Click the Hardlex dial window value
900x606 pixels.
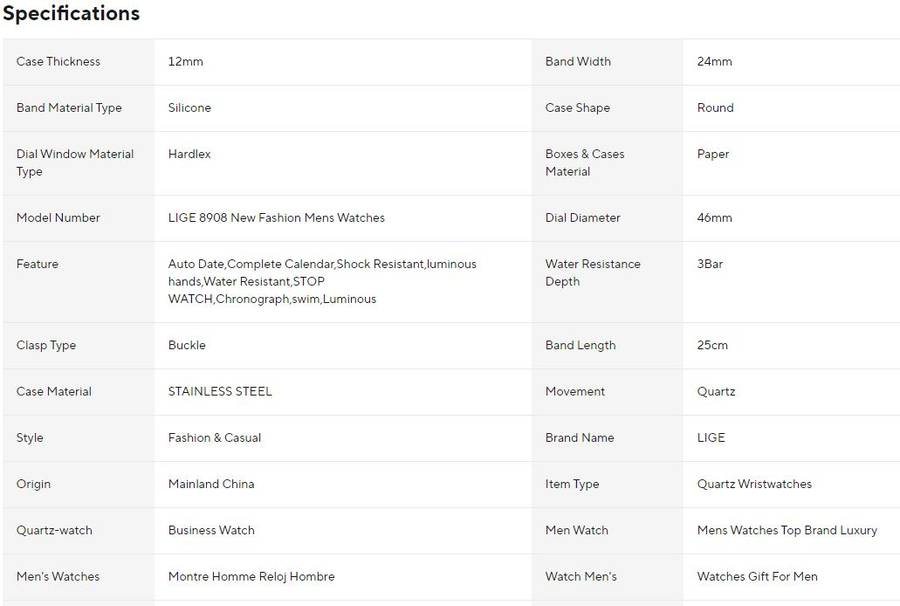click(x=189, y=154)
